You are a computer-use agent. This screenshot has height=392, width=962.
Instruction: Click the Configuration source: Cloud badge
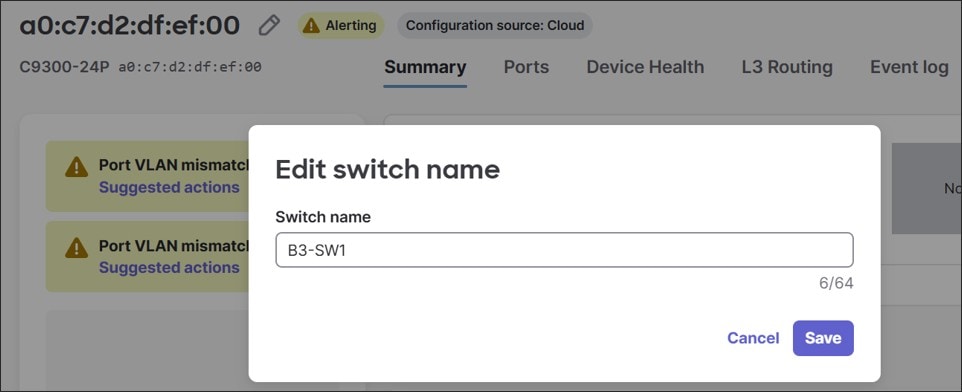click(495, 26)
